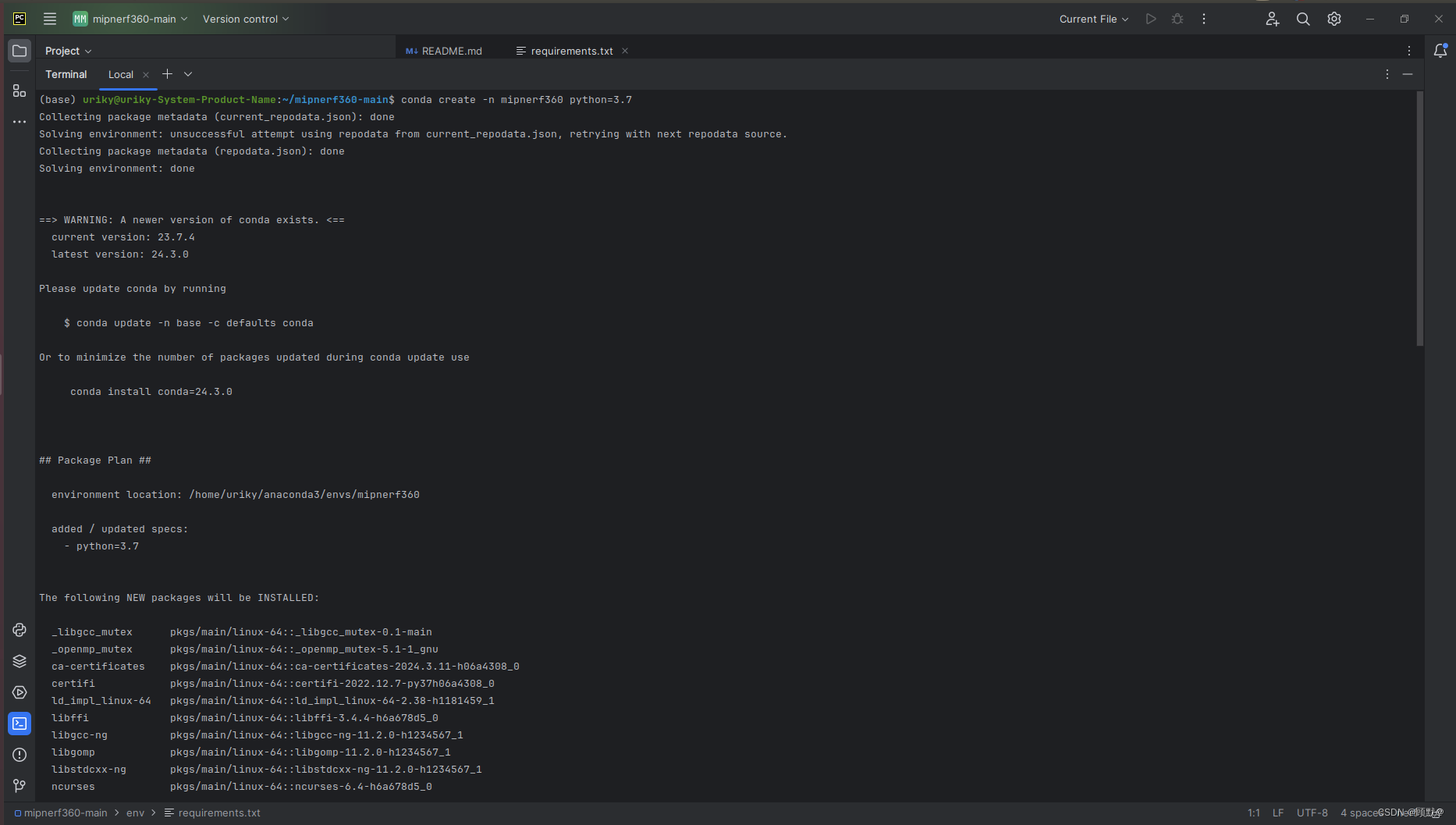
Task: Open the mipnerf360-main project dropdown
Action: pyautogui.click(x=130, y=18)
